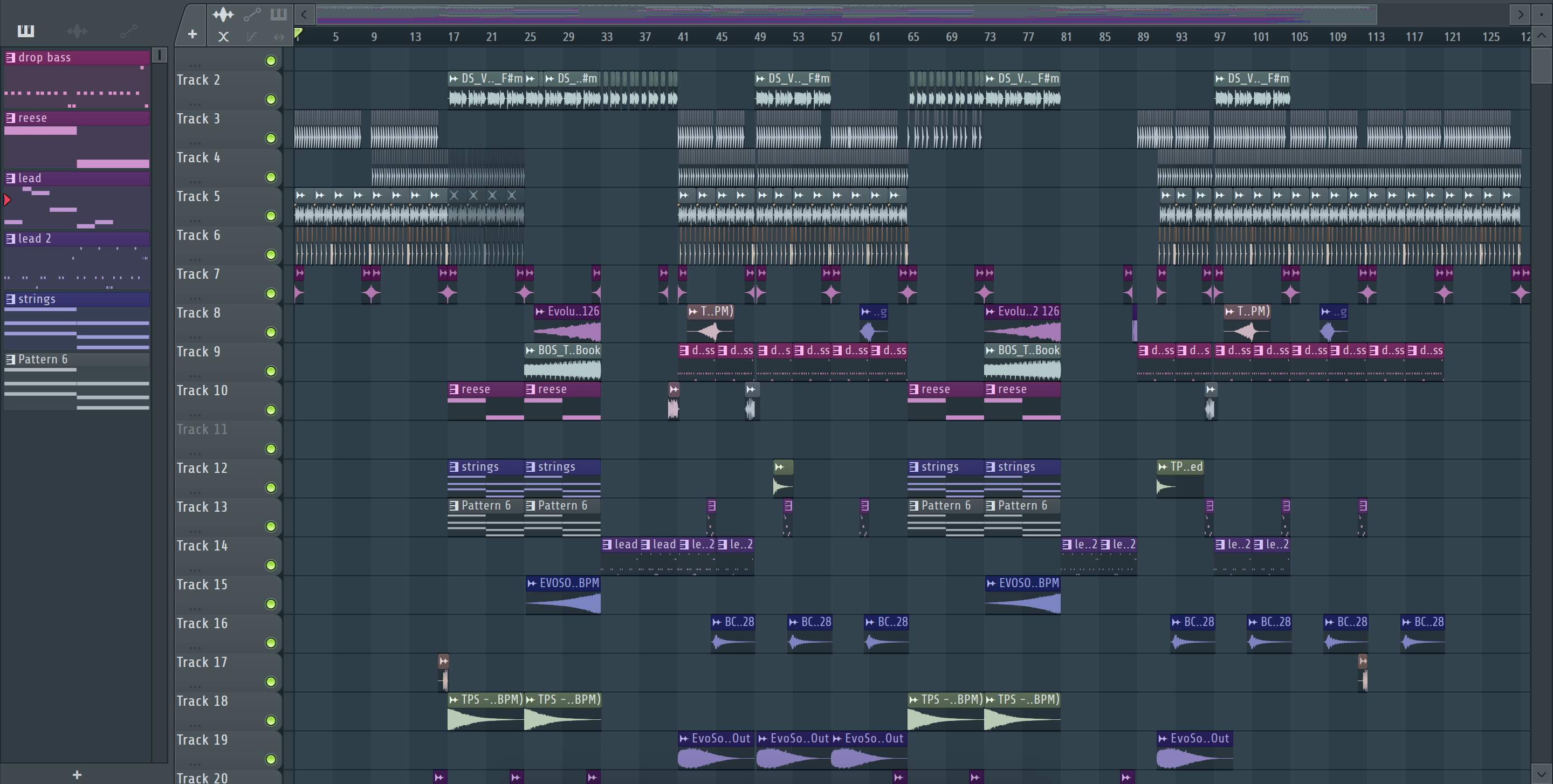Viewport: 1553px width, 784px height.
Task: Switch clip focus to automation clips
Action: pos(252,15)
